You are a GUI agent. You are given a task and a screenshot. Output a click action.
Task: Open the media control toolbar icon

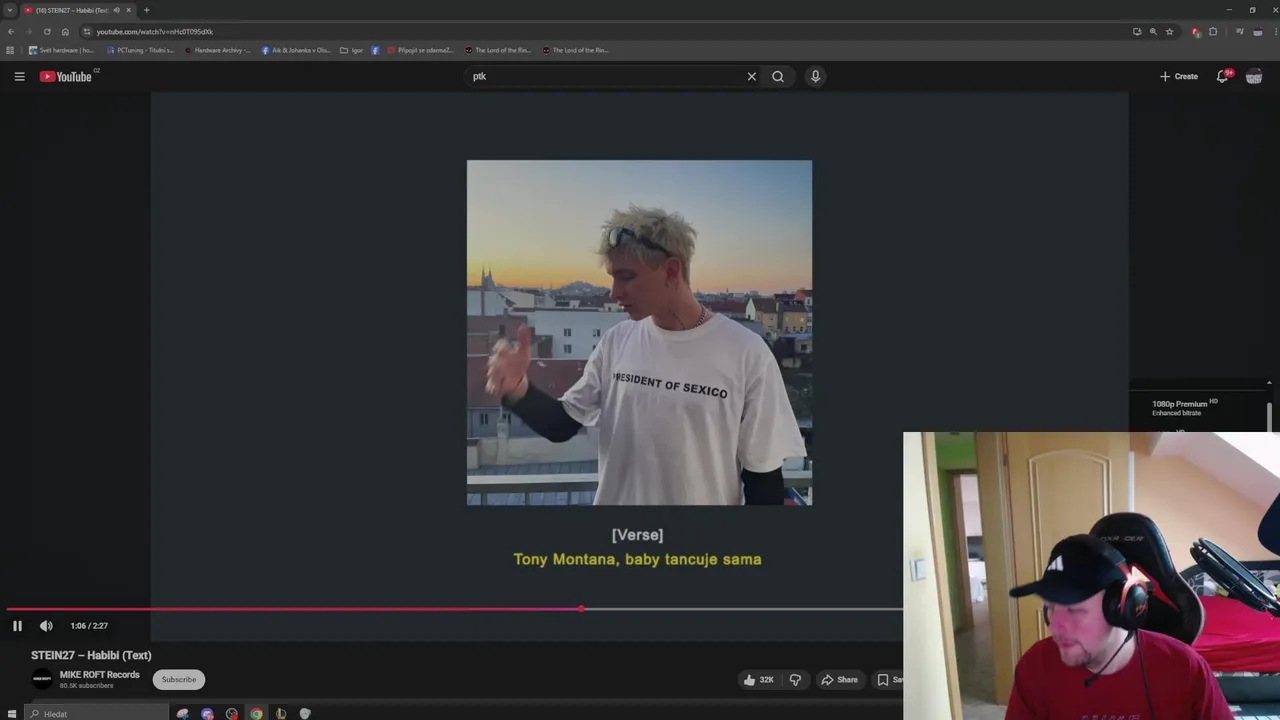pyautogui.click(x=1240, y=32)
